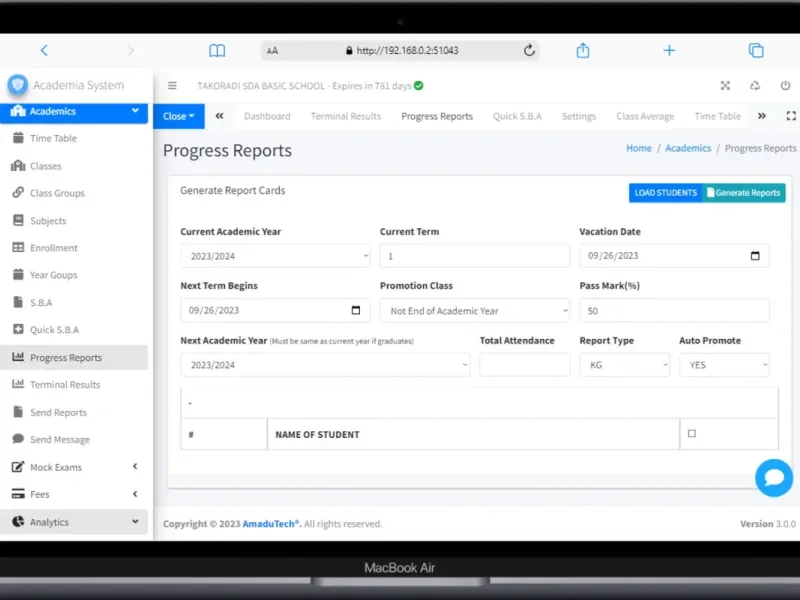Toggle the select-all students checkbox

(x=691, y=434)
